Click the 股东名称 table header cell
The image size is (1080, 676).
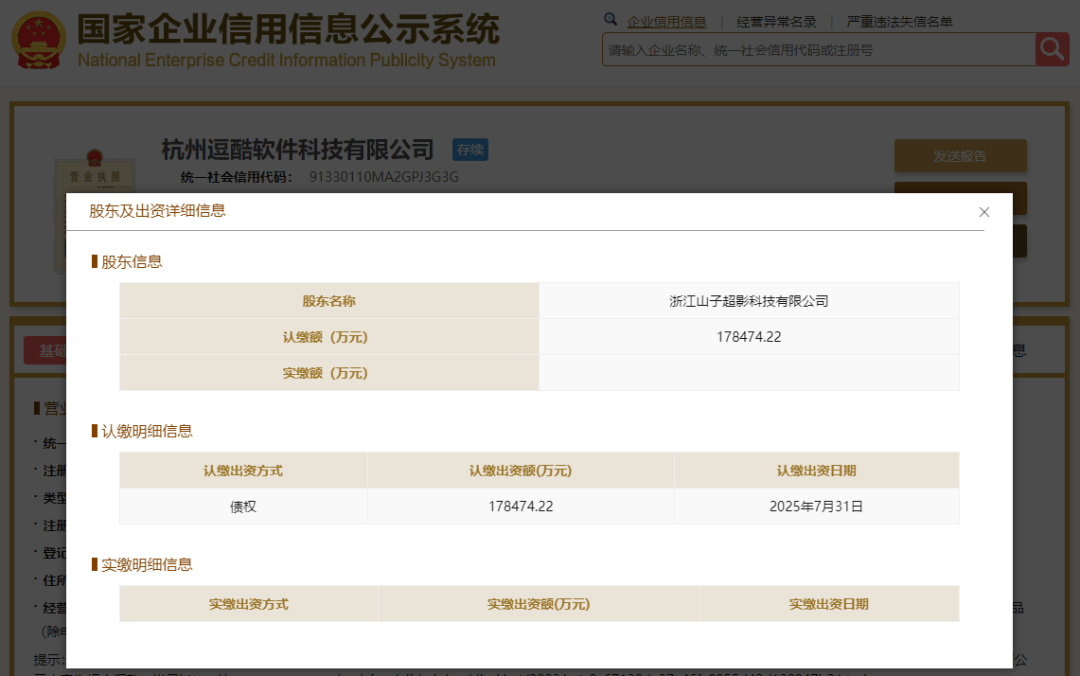328,300
